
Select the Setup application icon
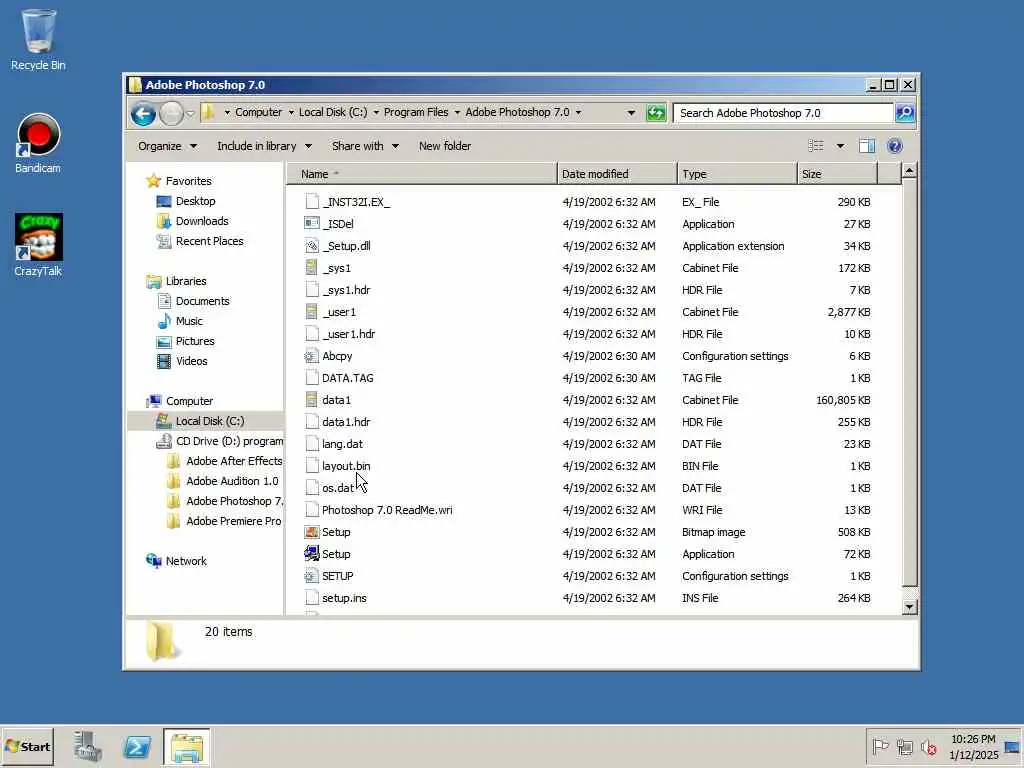coord(312,554)
